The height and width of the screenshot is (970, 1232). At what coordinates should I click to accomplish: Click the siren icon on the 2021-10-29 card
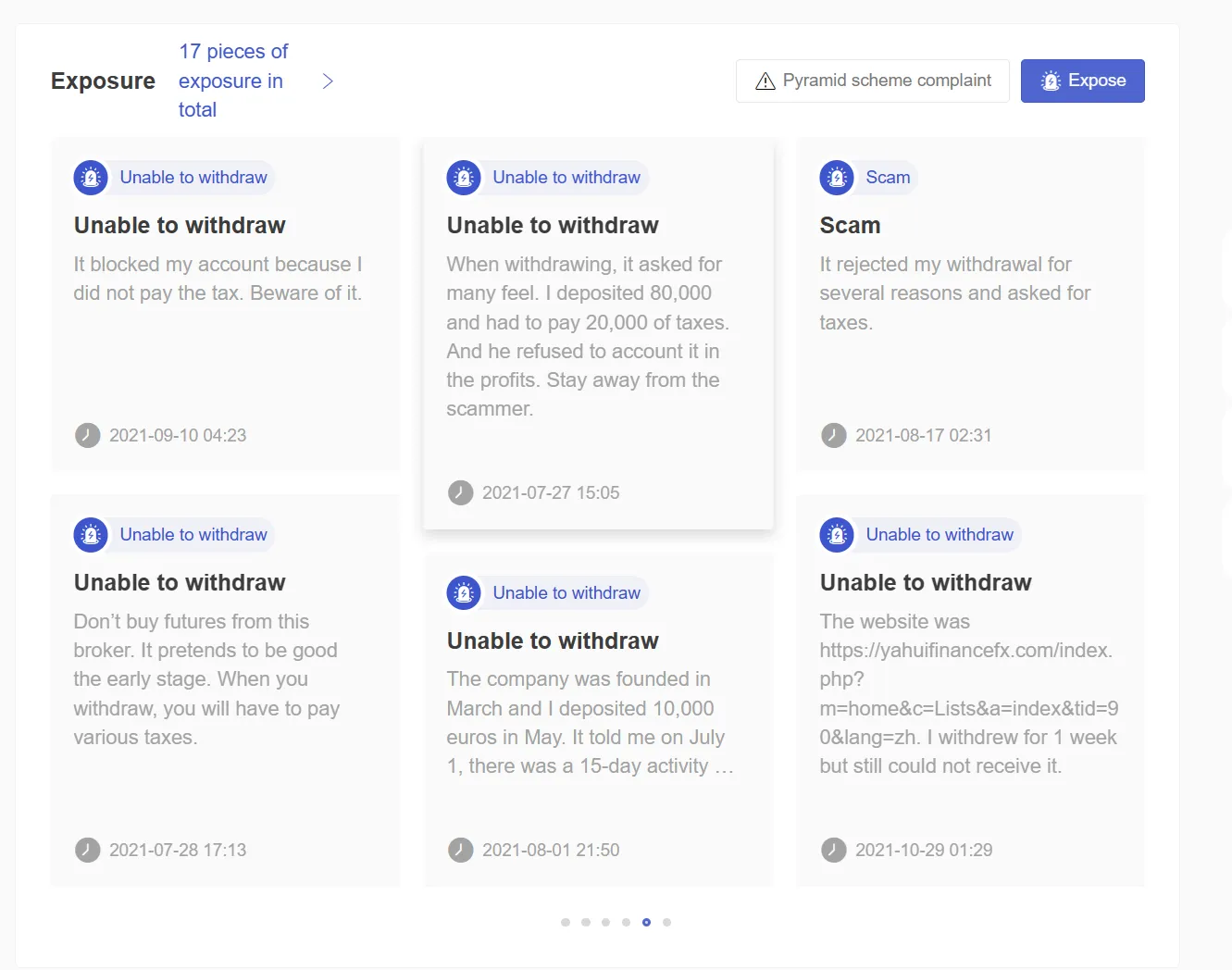pyautogui.click(x=837, y=535)
